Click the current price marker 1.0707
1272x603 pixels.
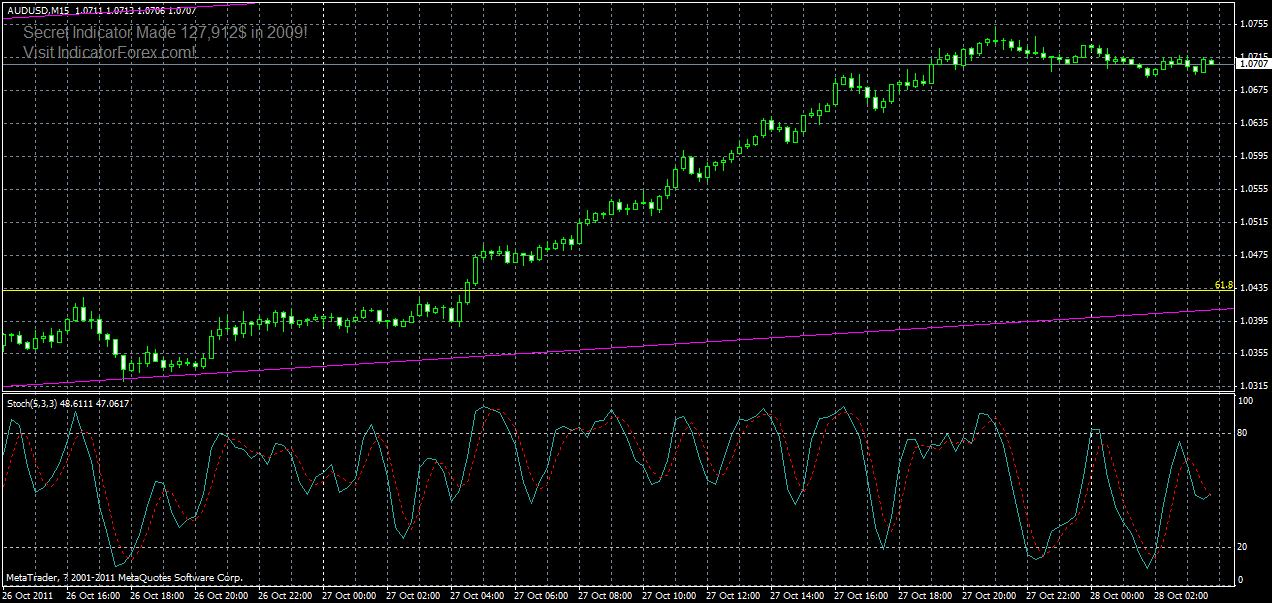(x=1251, y=63)
